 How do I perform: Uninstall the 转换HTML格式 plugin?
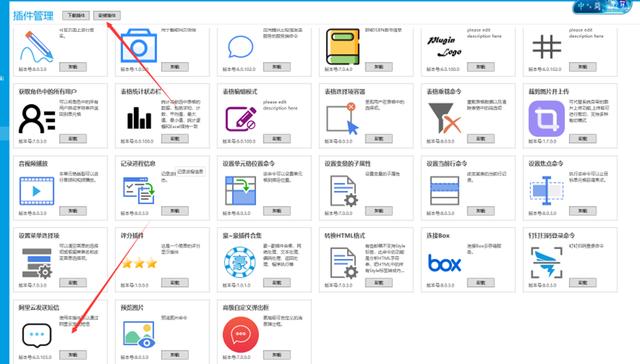[x=379, y=283]
